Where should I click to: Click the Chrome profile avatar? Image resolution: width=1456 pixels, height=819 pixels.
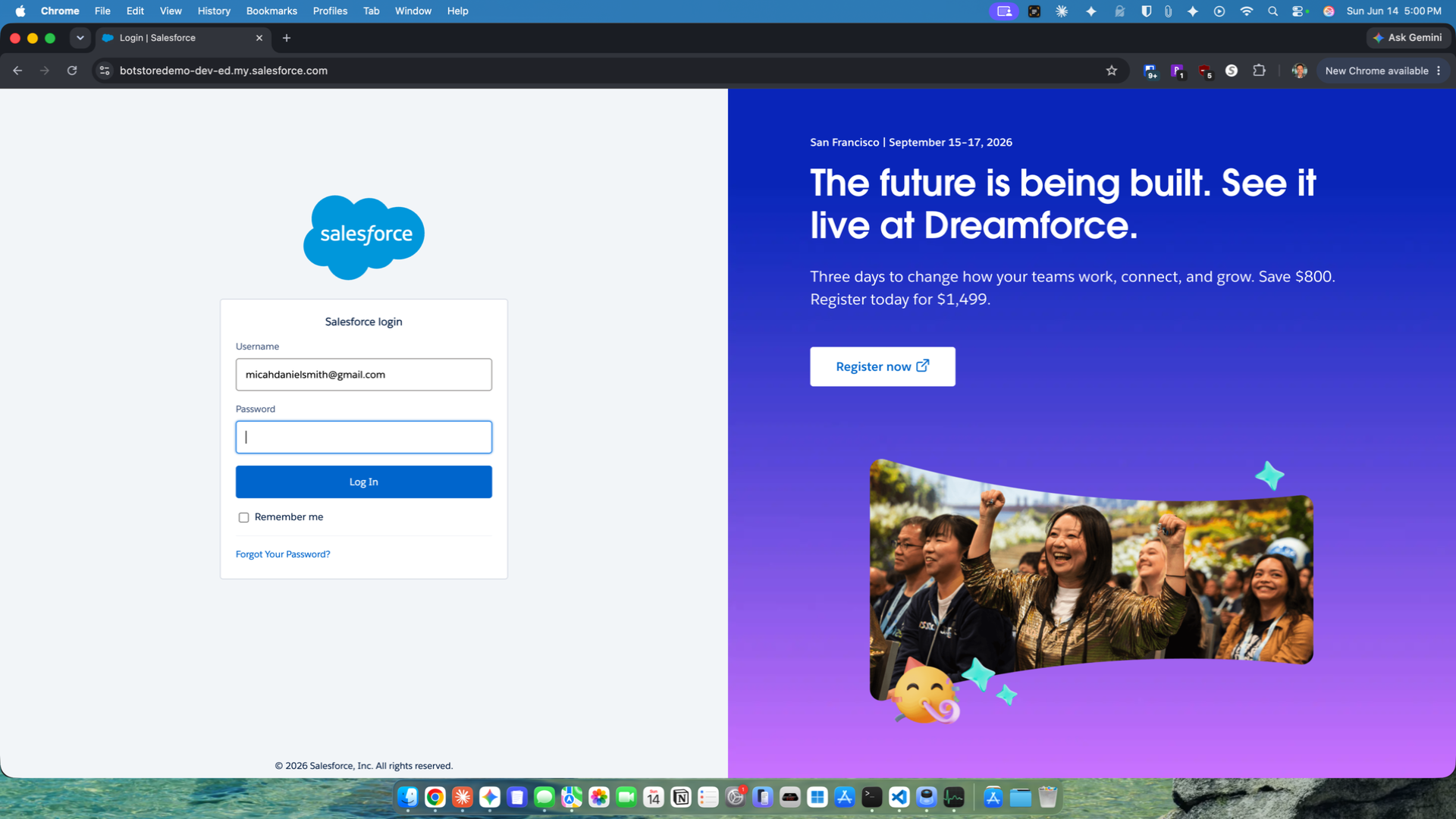pyautogui.click(x=1299, y=71)
